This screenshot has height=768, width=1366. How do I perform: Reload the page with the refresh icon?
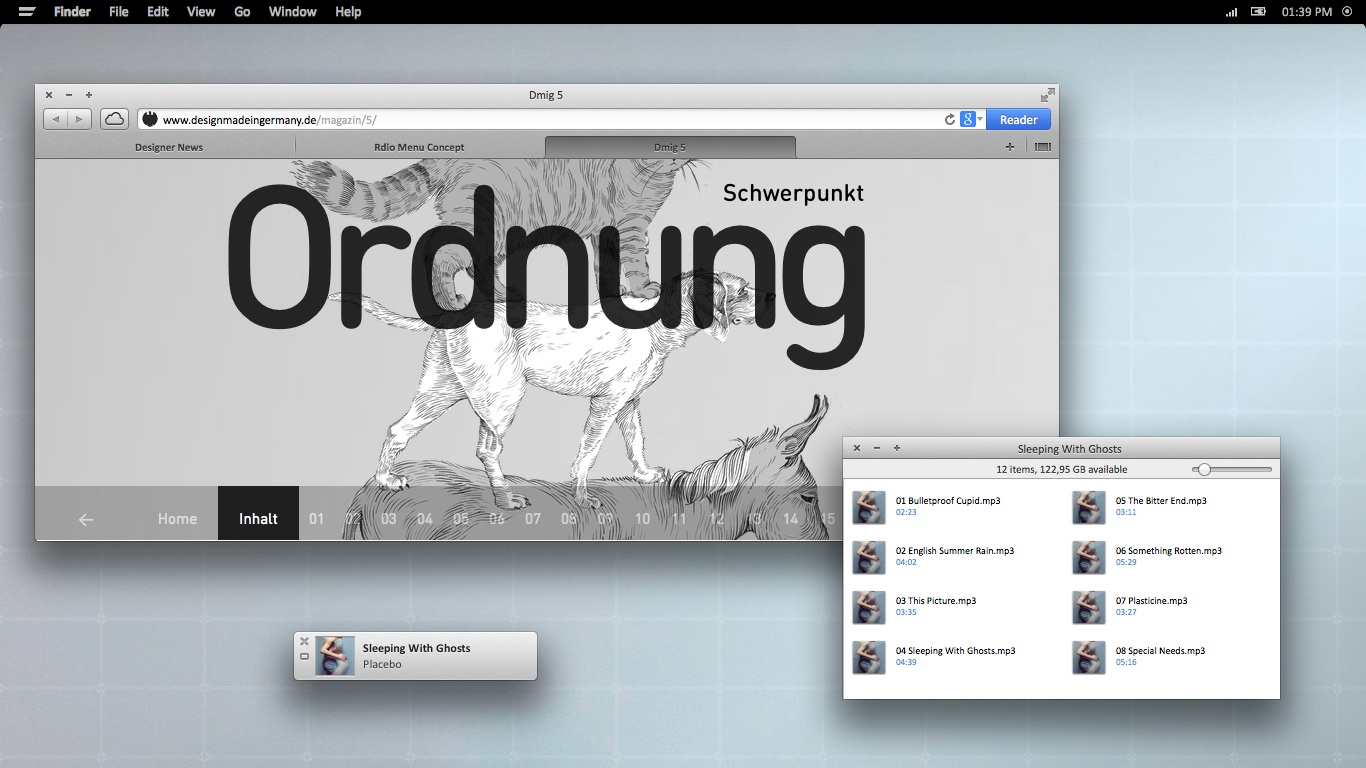(950, 120)
